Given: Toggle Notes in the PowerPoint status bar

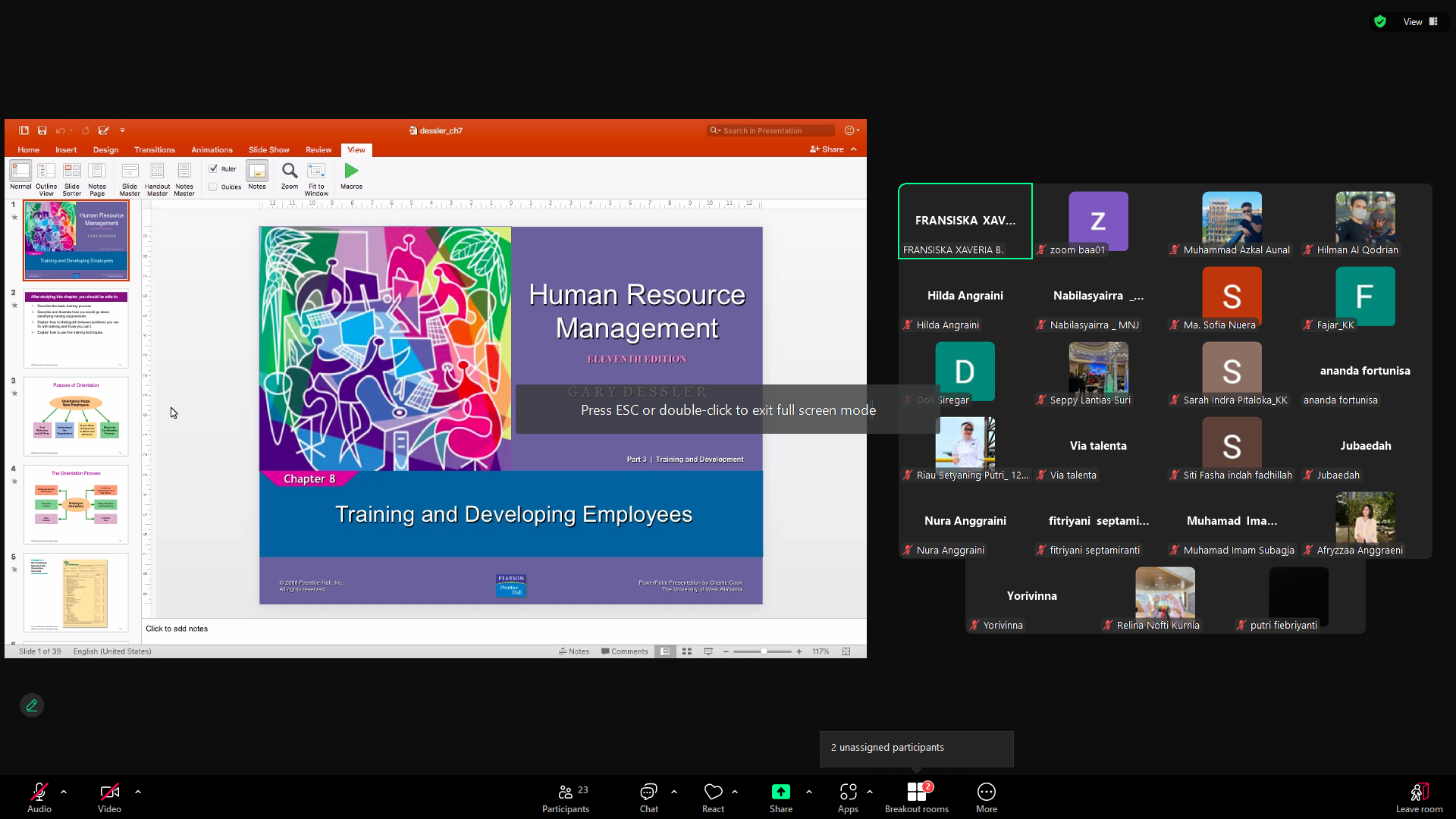Looking at the screenshot, I should point(574,651).
